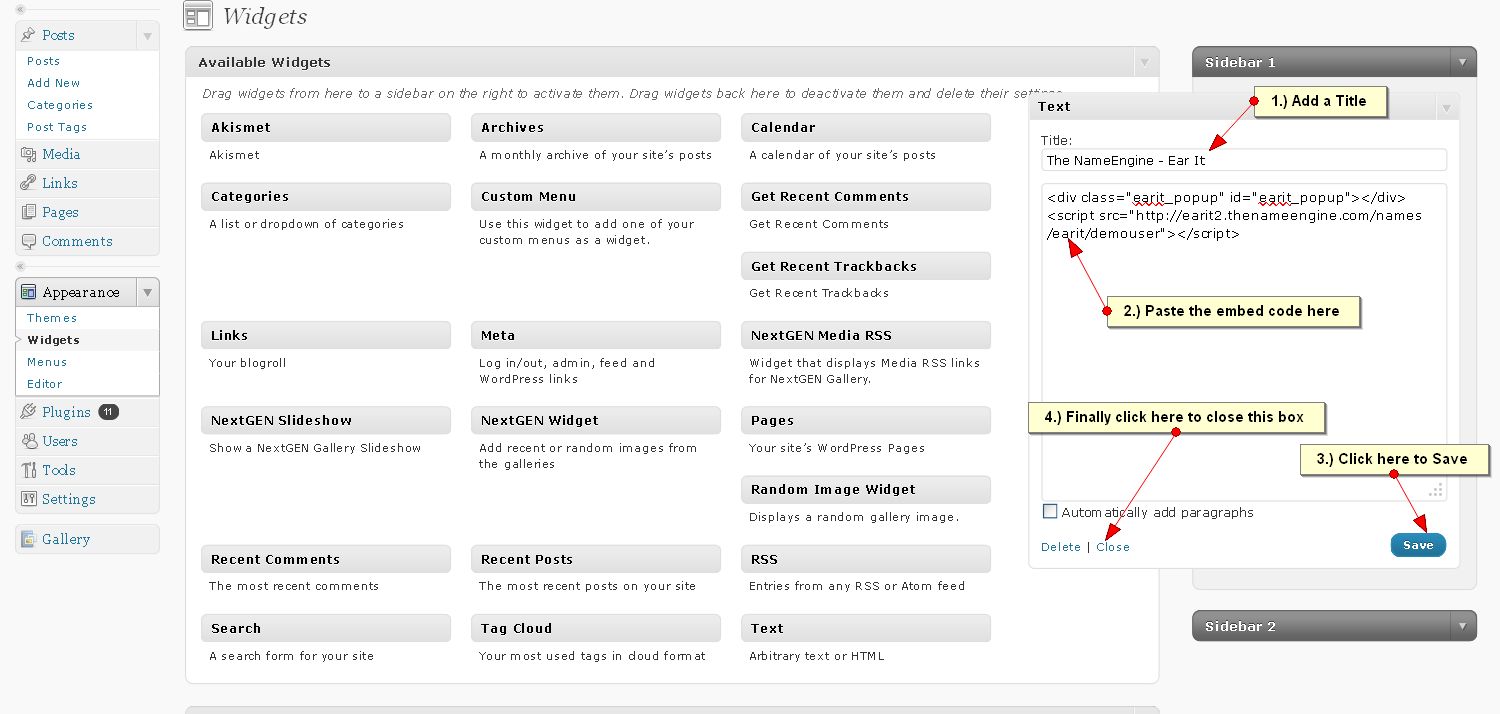
Task: Click the Settings icon in the sidebar
Action: click(x=28, y=499)
